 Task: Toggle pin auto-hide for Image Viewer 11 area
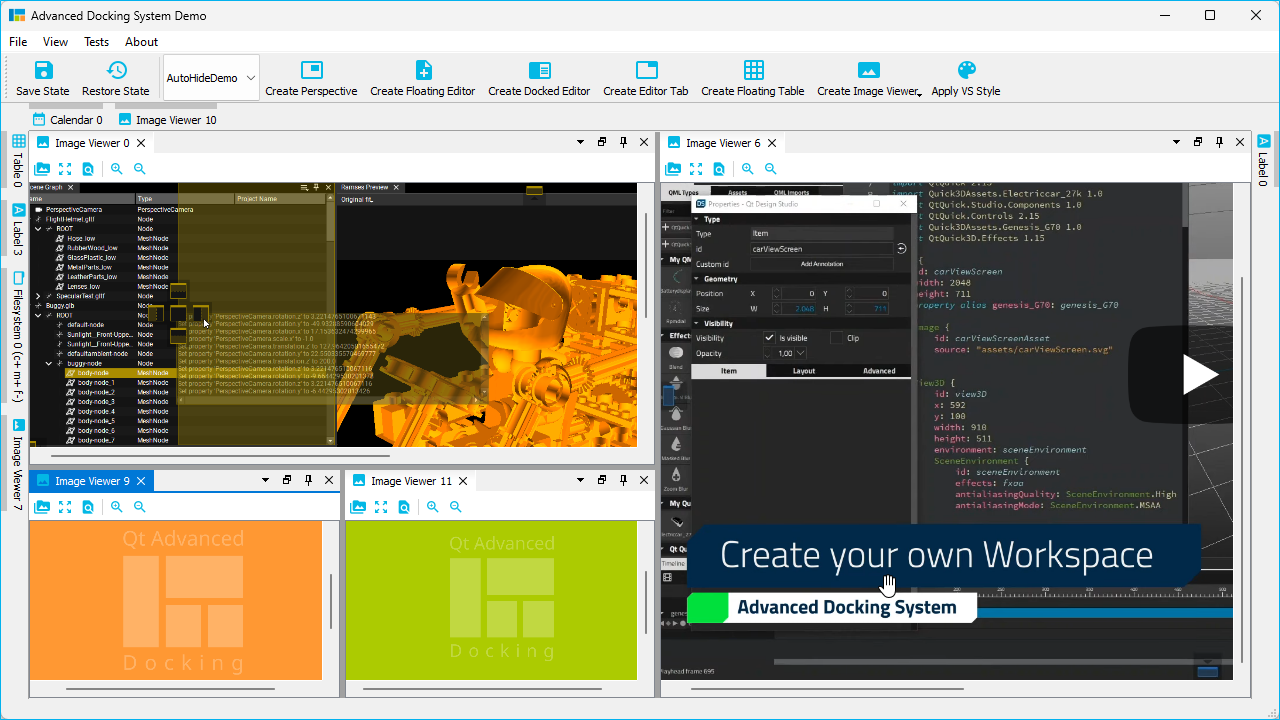tap(624, 481)
